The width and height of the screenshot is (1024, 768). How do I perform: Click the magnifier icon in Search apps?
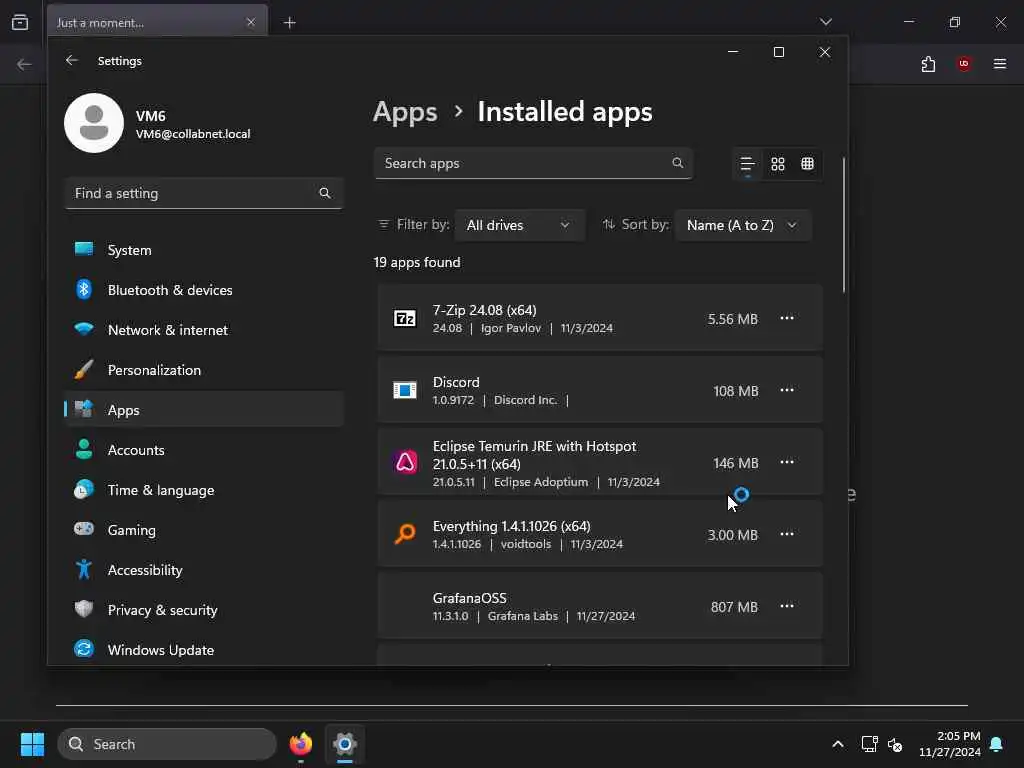pyautogui.click(x=678, y=163)
